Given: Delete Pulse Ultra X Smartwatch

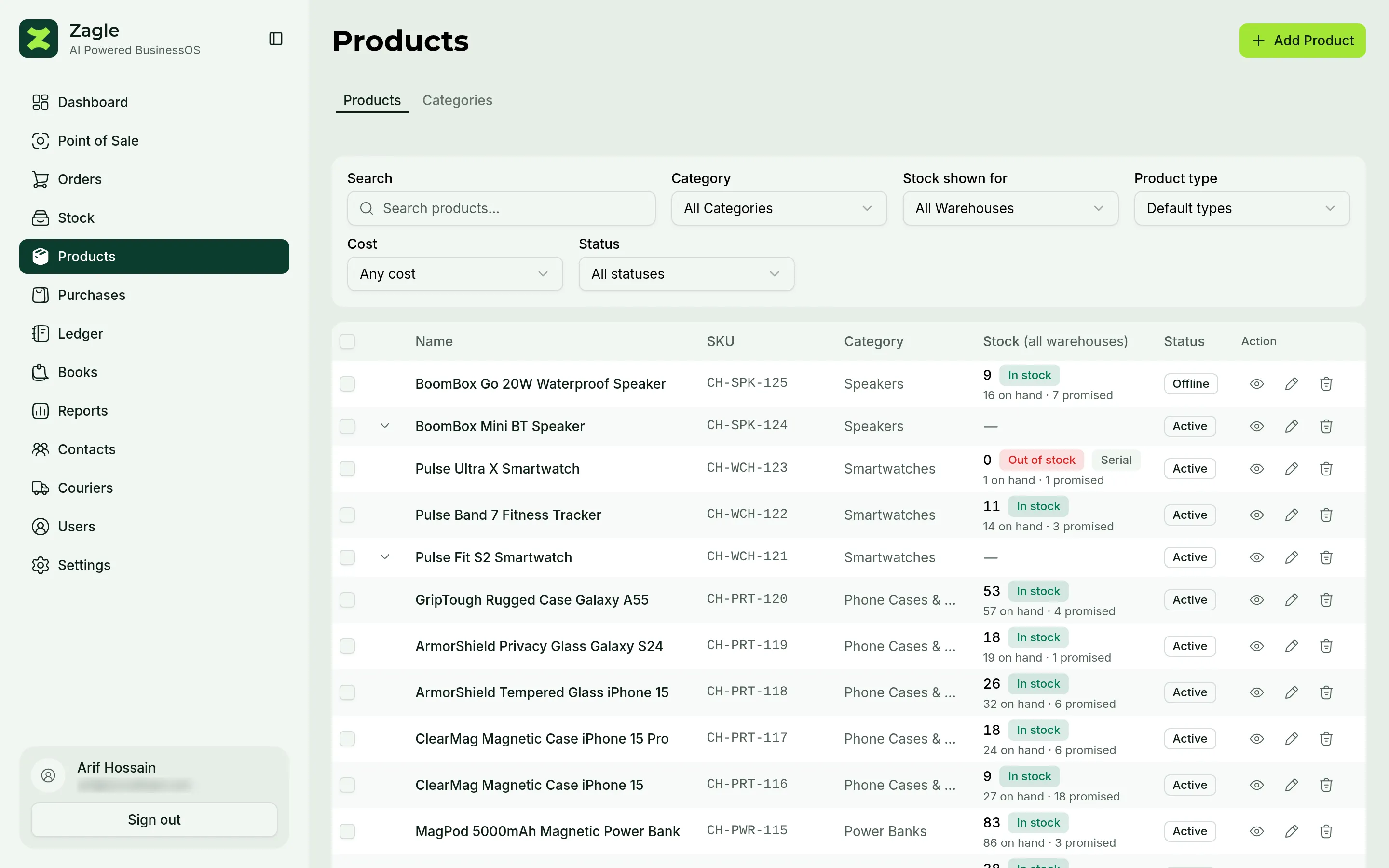Looking at the screenshot, I should coord(1326,468).
